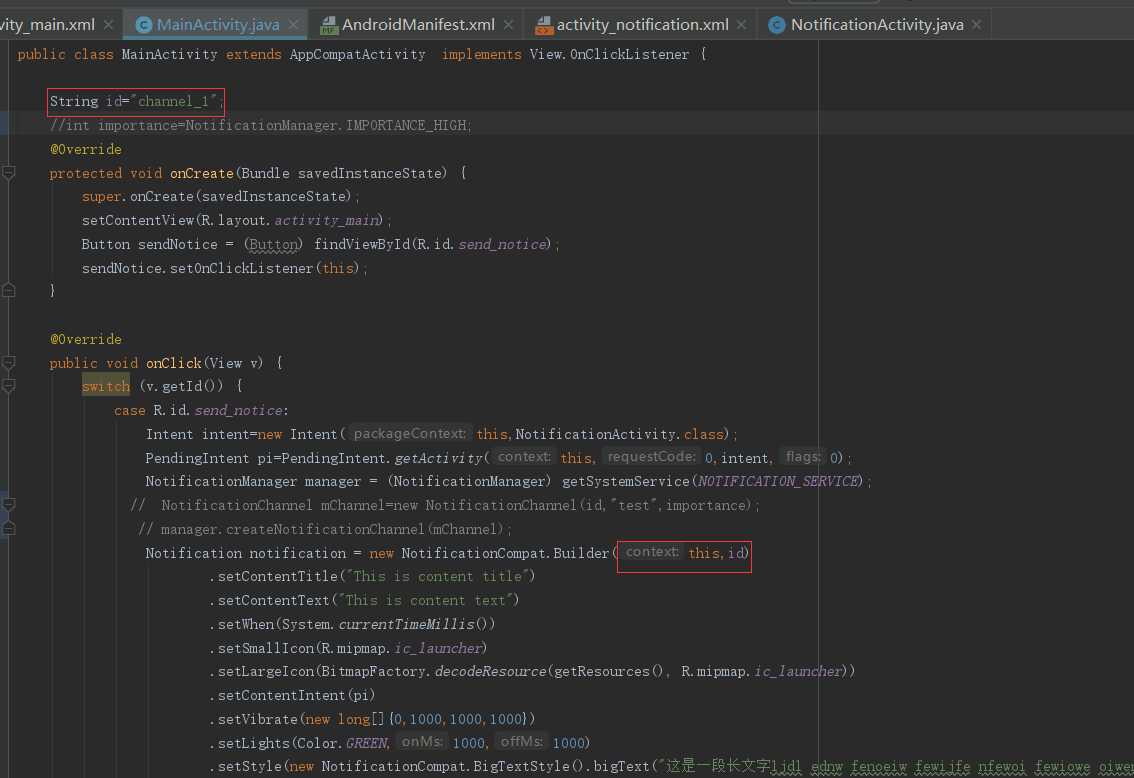Click the underlined (Button) cast

273,244
